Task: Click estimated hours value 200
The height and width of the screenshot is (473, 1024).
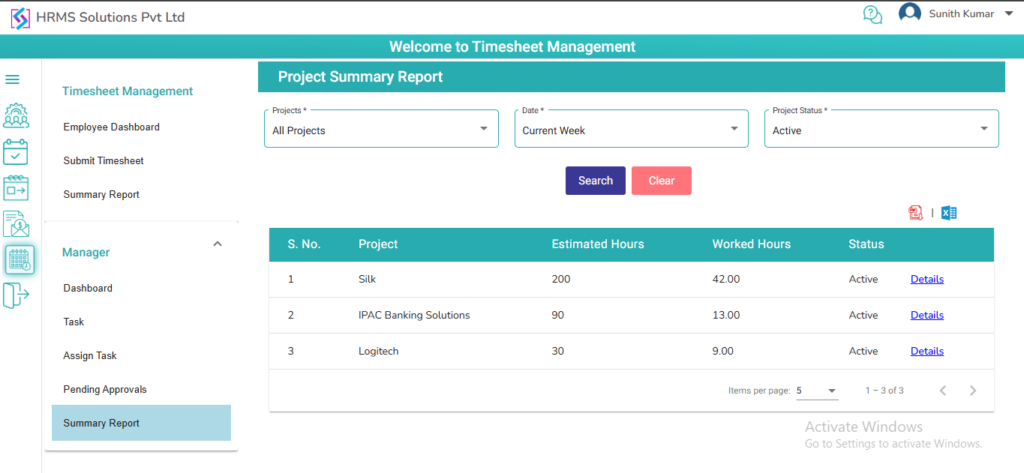Action: pyautogui.click(x=561, y=279)
